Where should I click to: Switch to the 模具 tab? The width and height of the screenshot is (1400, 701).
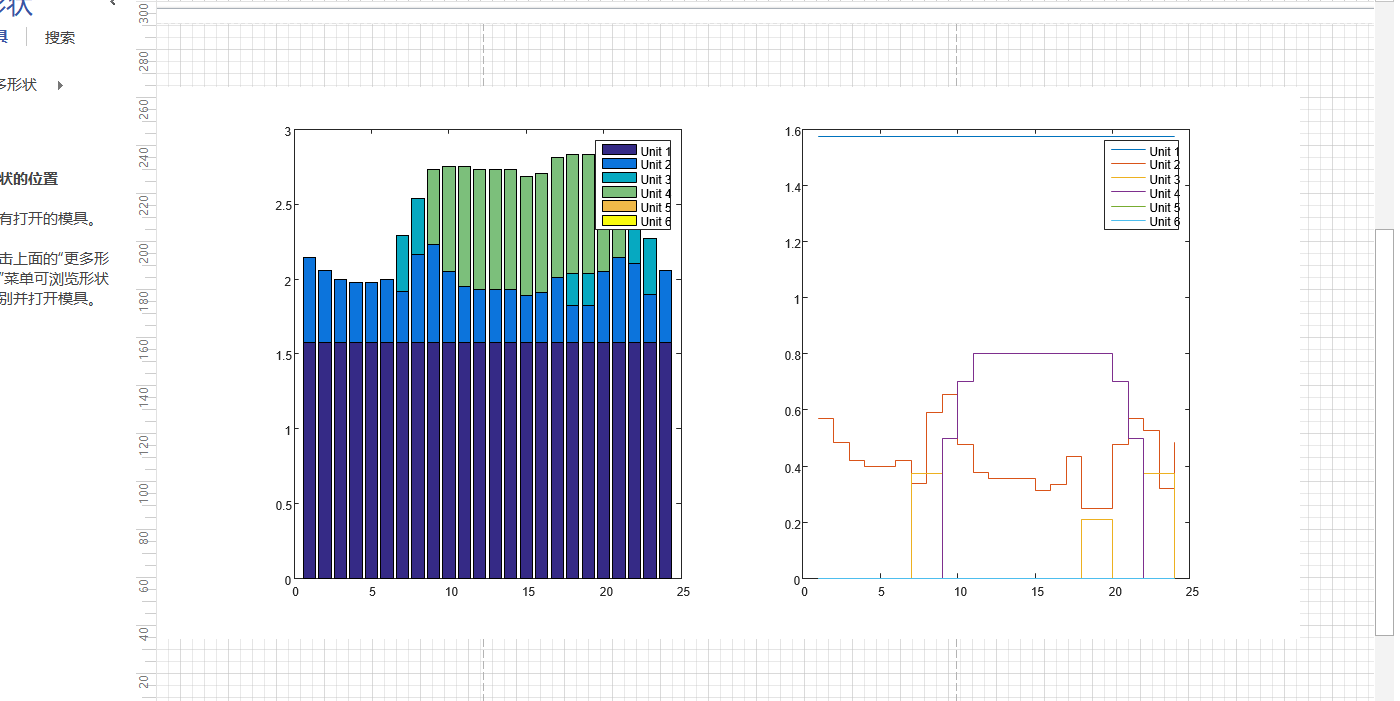click(3, 38)
